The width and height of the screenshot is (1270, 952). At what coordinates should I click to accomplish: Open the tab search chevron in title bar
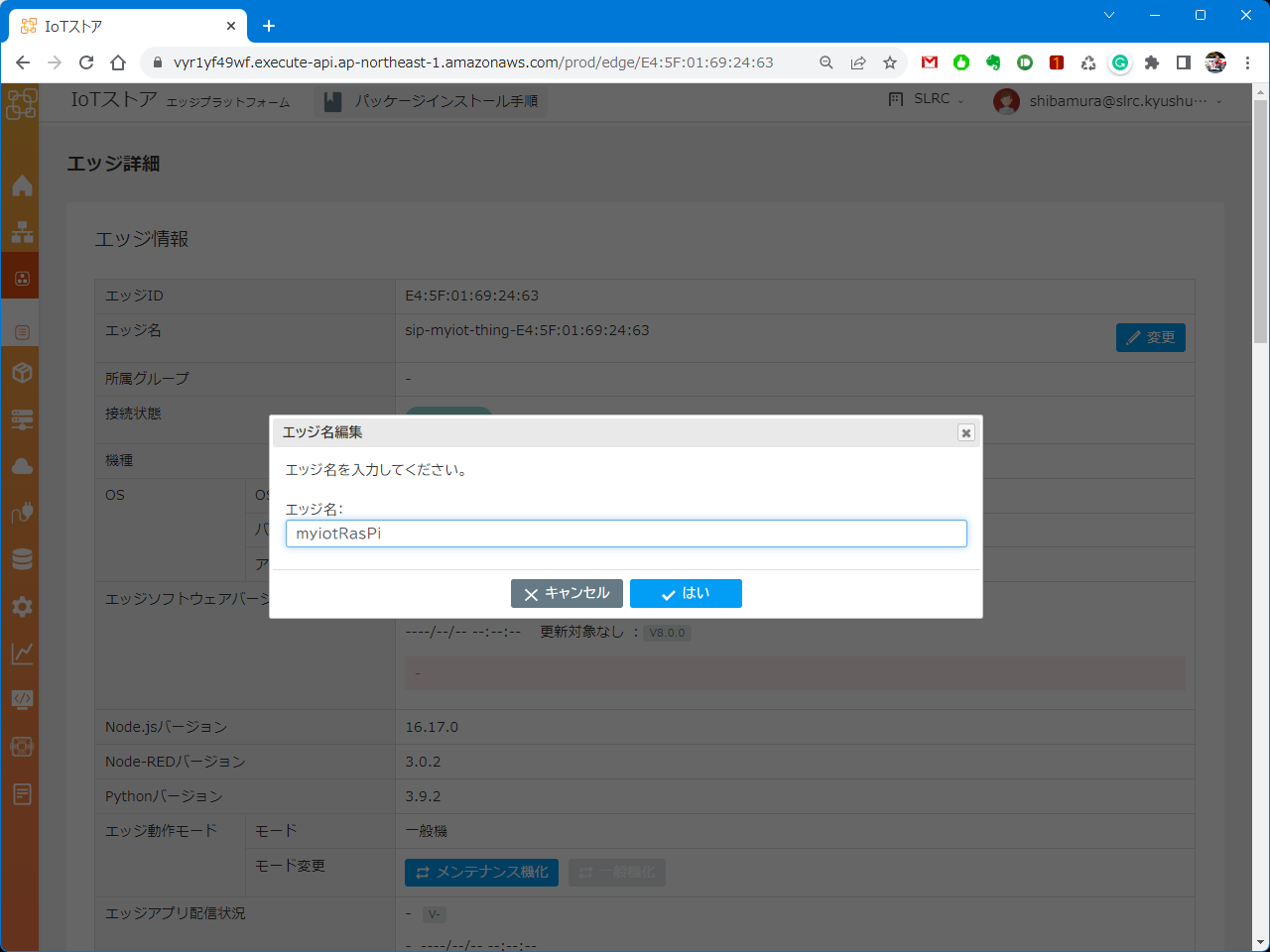(1109, 15)
